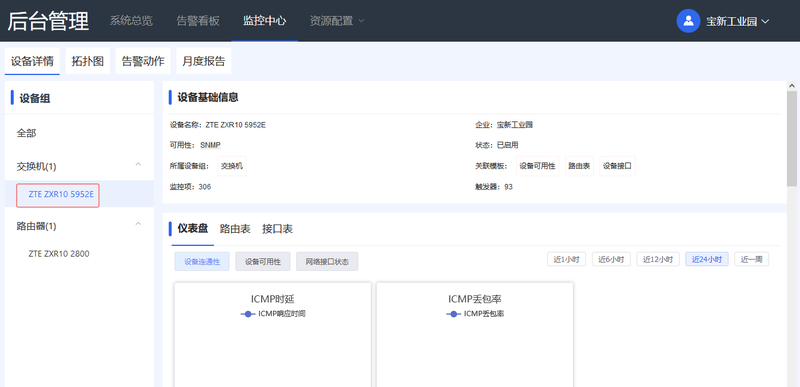This screenshot has height=387, width=800.
Task: Select device ZTE ZXR10 2800 in the tree
Action: pos(59,253)
